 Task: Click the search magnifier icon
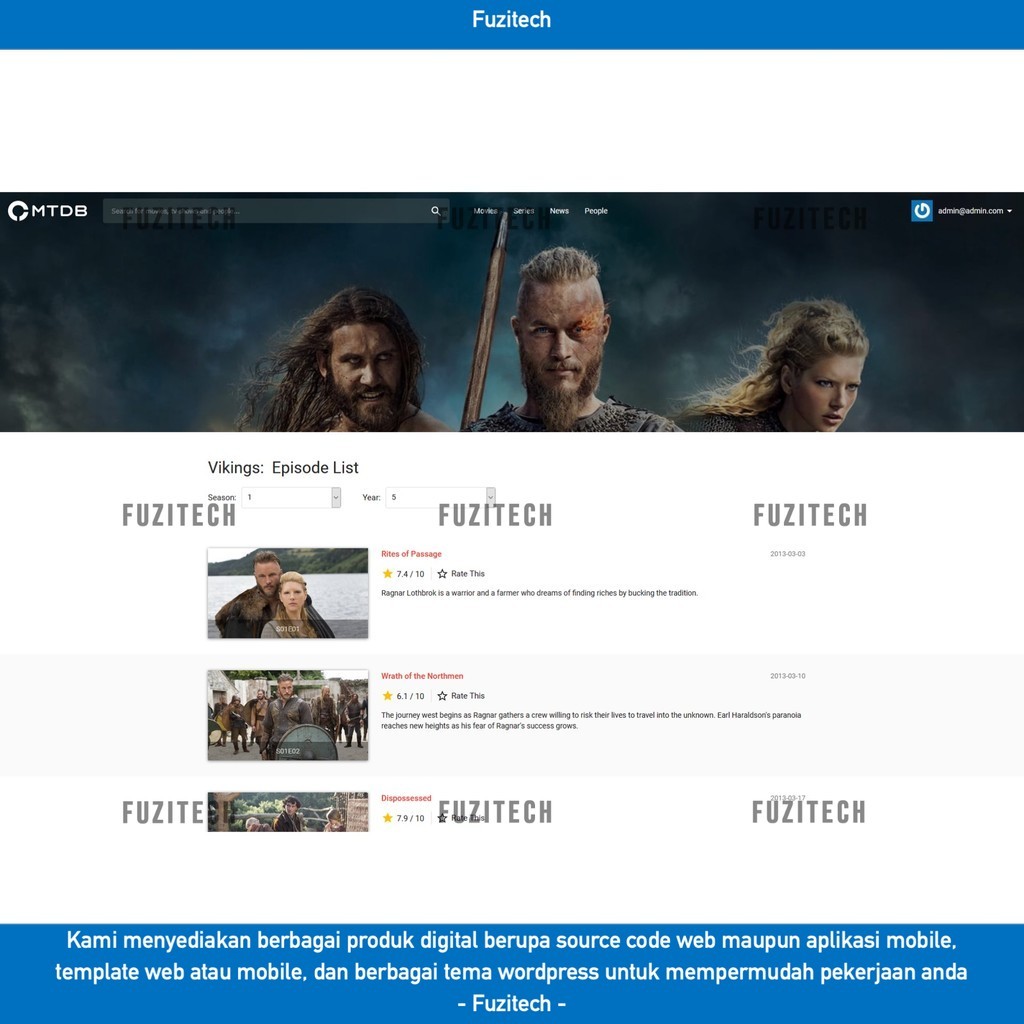click(436, 211)
